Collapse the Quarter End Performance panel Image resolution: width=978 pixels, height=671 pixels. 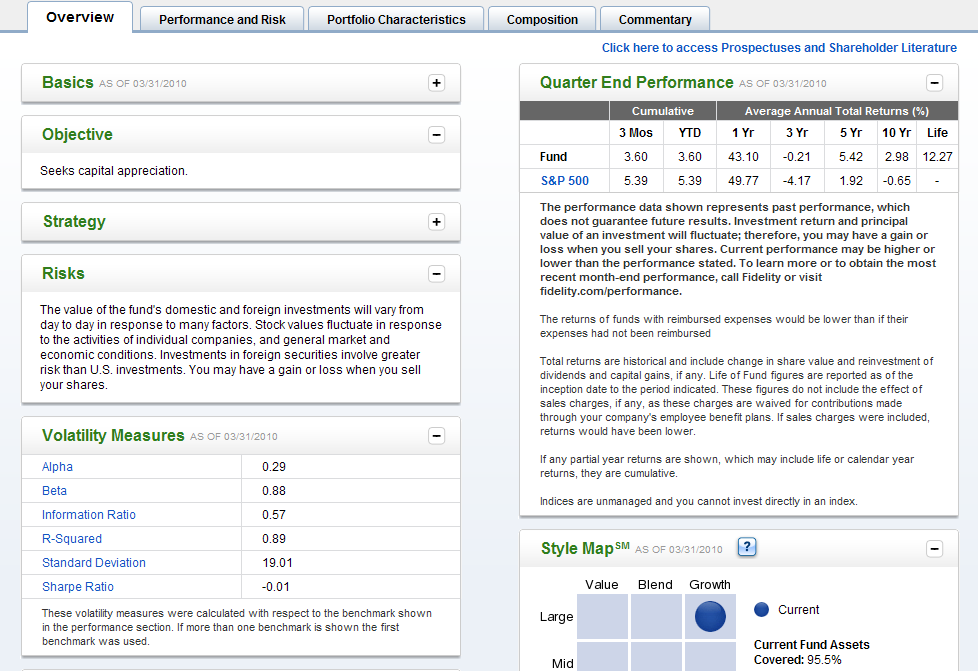tap(934, 83)
